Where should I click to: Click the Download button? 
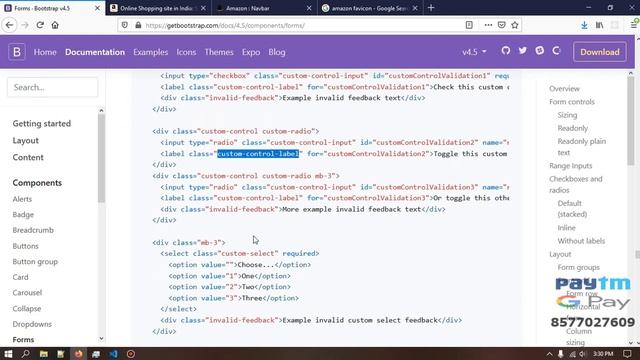[x=600, y=52]
